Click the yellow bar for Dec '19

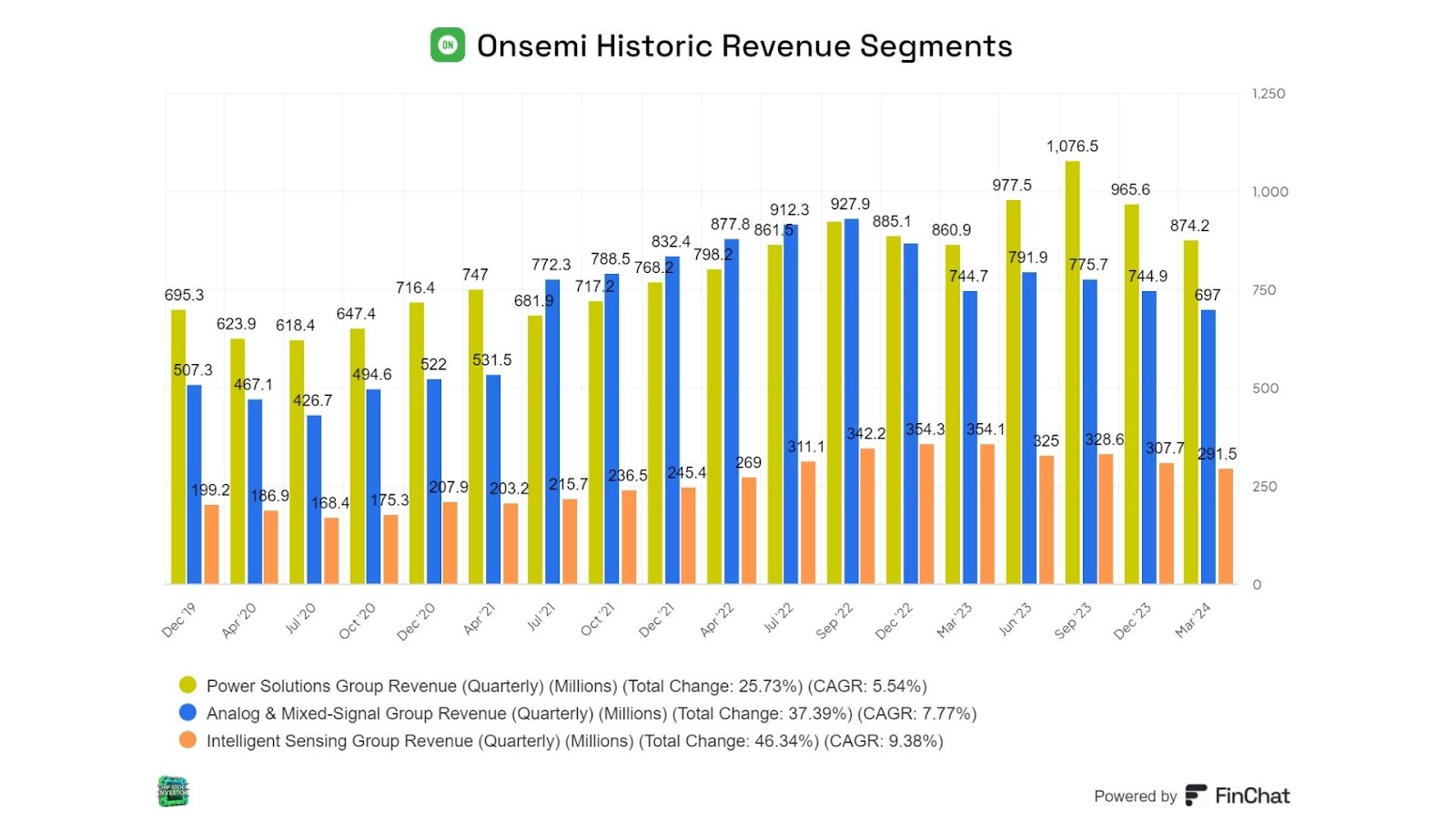click(x=178, y=447)
